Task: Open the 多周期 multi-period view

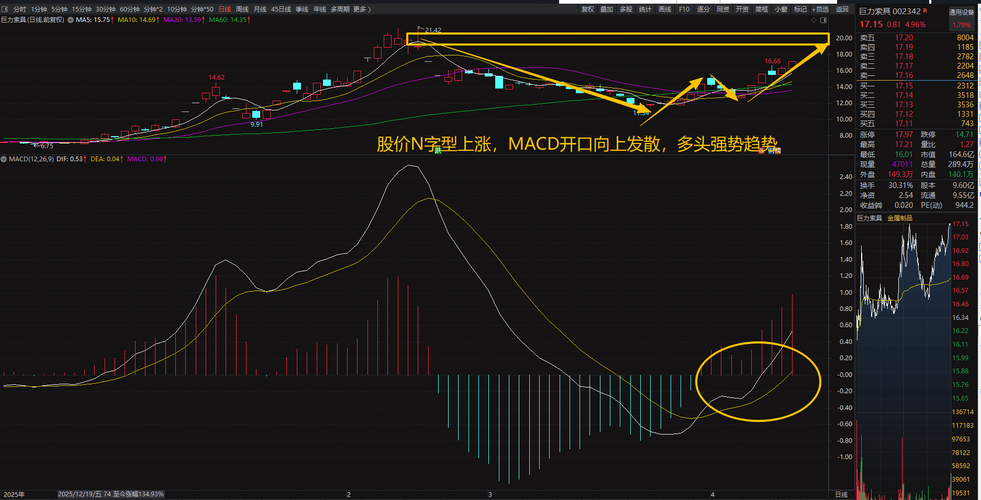Action: point(340,9)
